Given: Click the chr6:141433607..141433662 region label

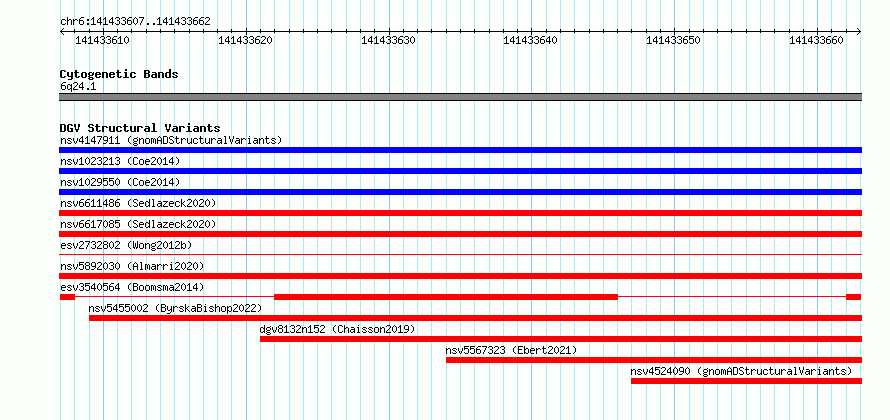Looking at the screenshot, I should (x=135, y=22).
